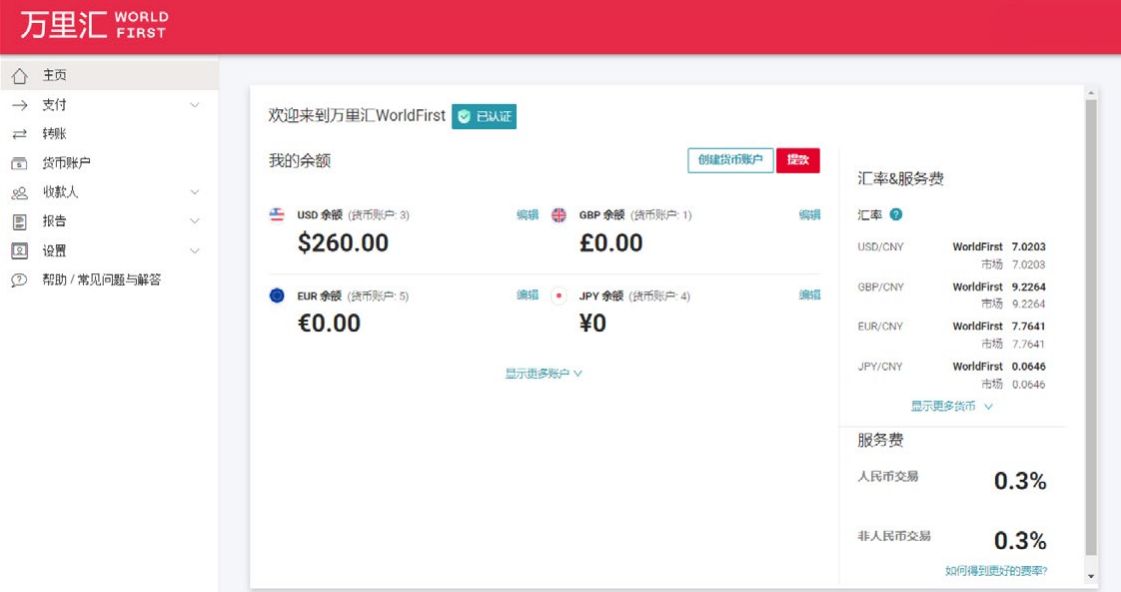
Task: Click 编辑 link for JPY balance
Action: [x=809, y=295]
